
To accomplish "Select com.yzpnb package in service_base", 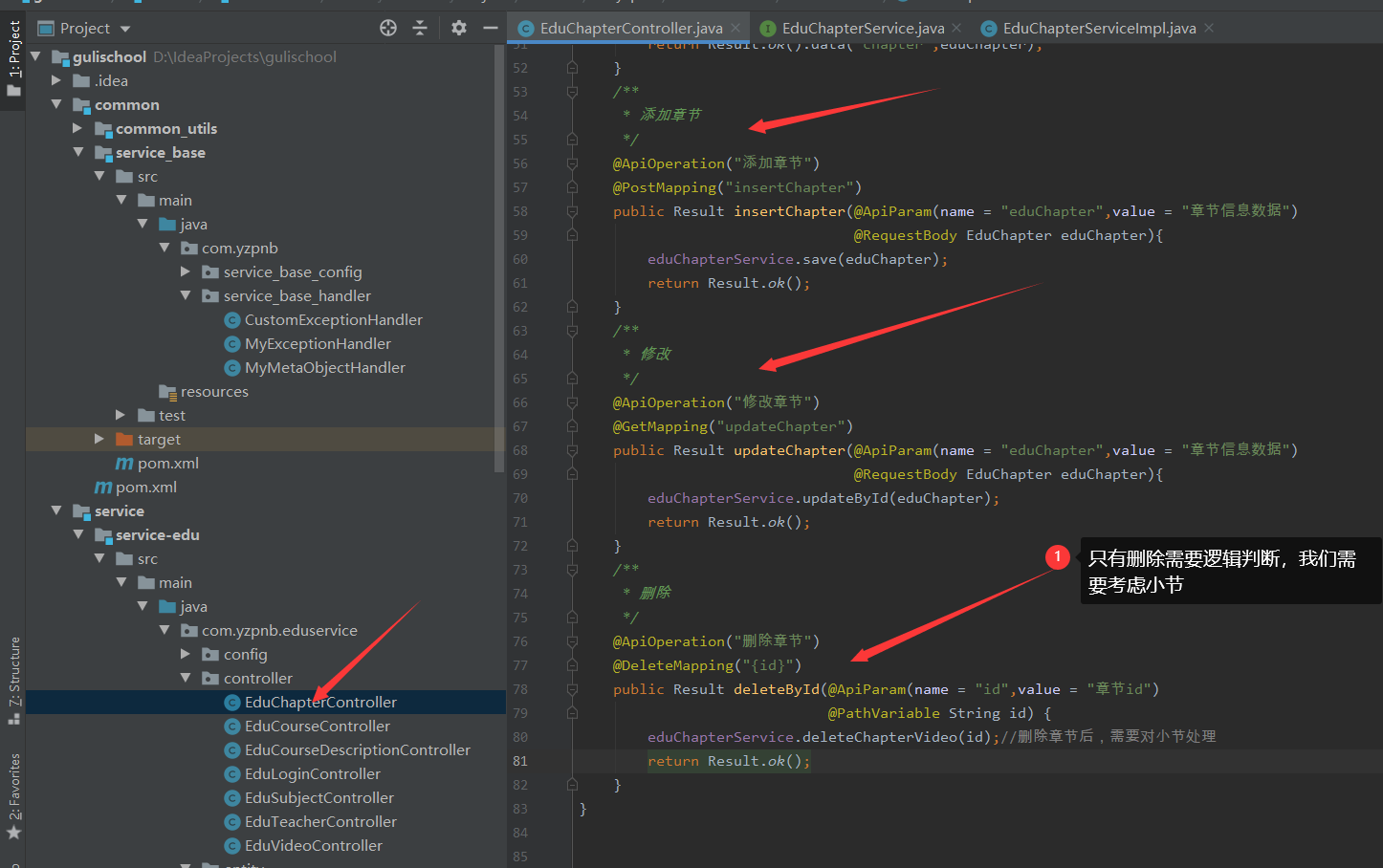I will tap(240, 248).
